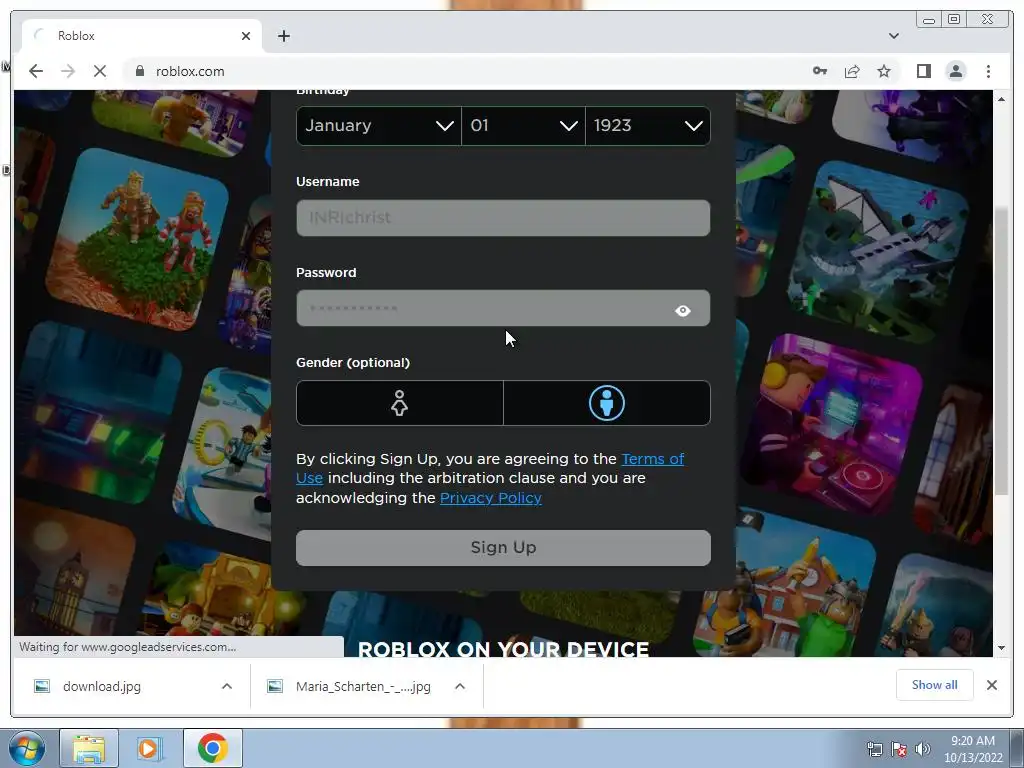Stop loading the page
This screenshot has width=1024, height=768.
click(99, 71)
